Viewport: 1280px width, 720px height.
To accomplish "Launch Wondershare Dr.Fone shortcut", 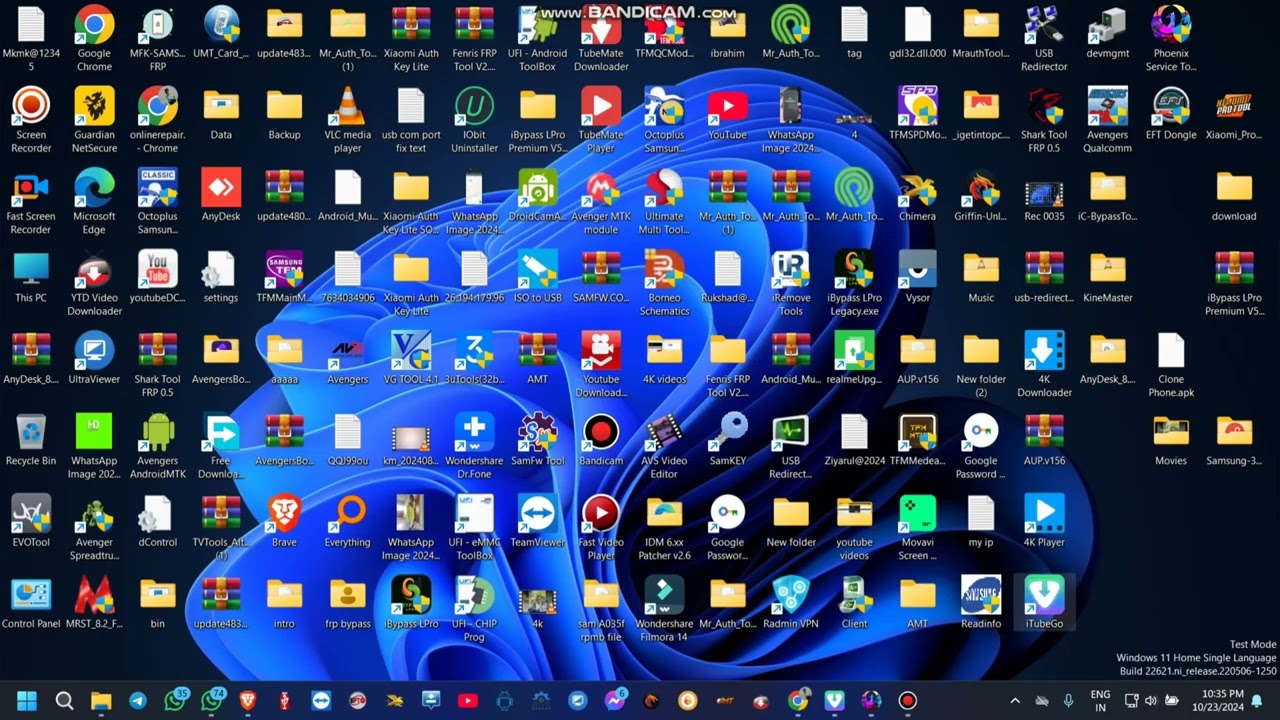I will (x=474, y=447).
